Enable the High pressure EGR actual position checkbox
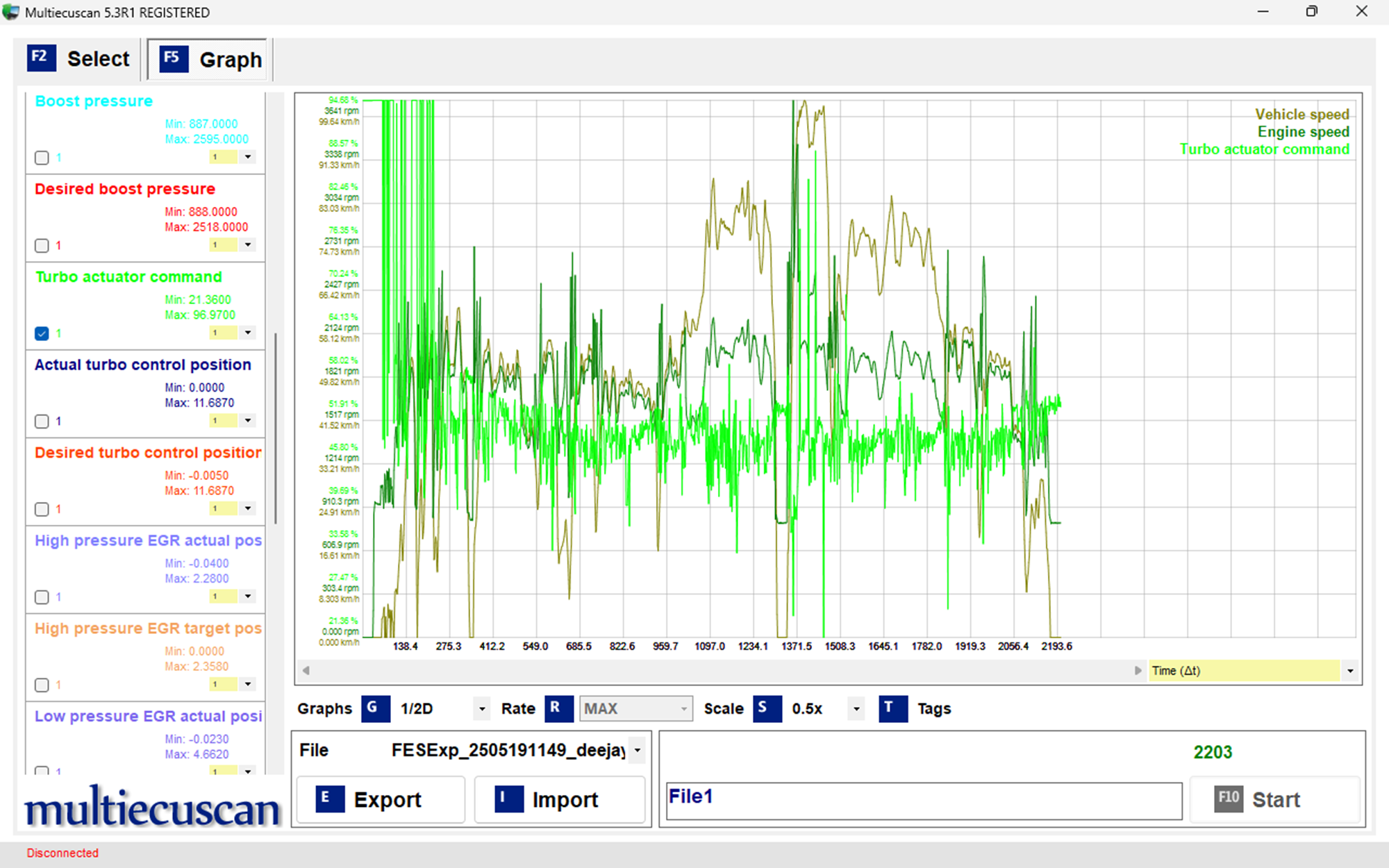The width and height of the screenshot is (1389, 868). pyautogui.click(x=42, y=597)
